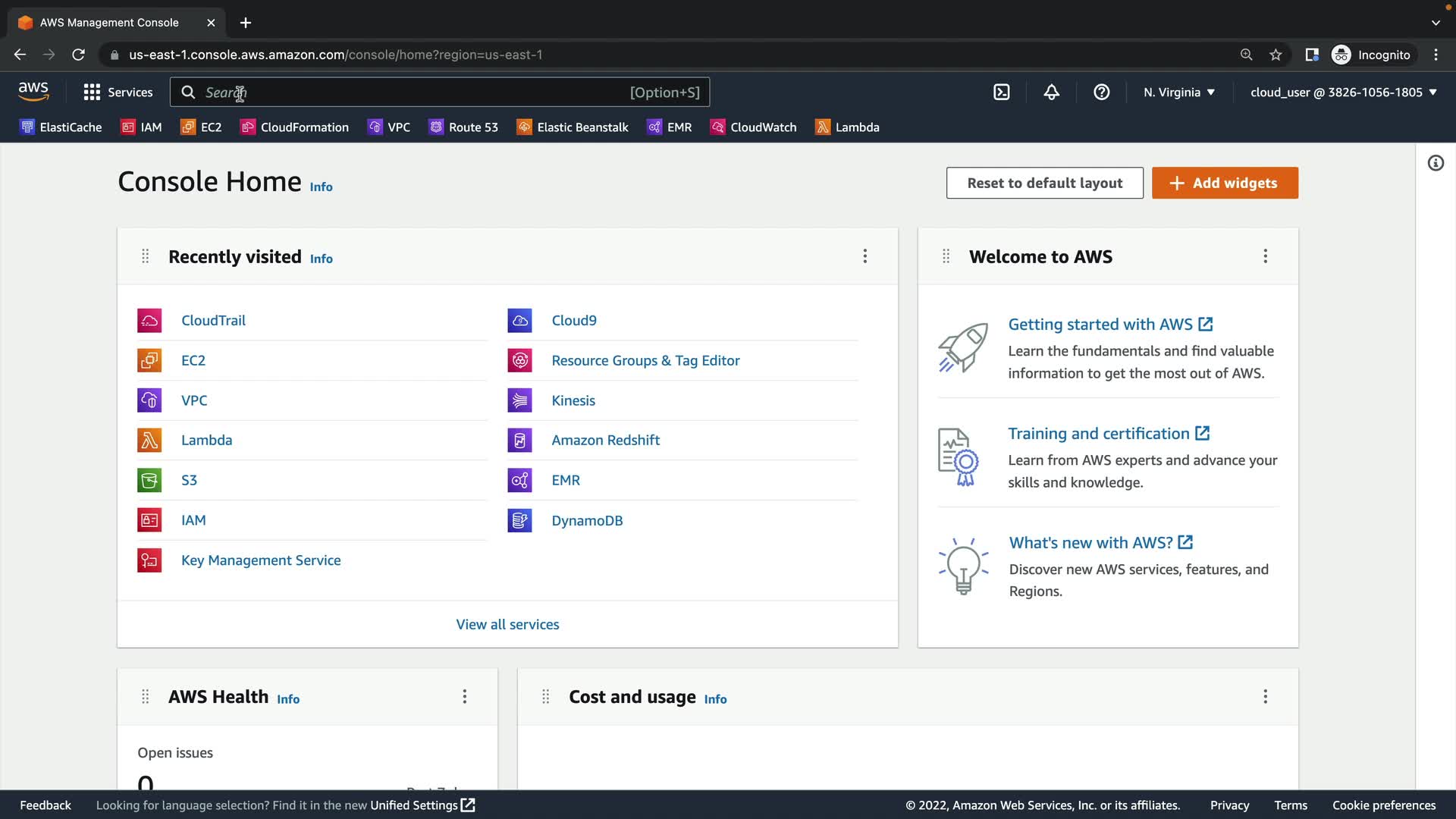Image resolution: width=1456 pixels, height=819 pixels.
Task: Open the help question mark icon
Action: [1101, 93]
